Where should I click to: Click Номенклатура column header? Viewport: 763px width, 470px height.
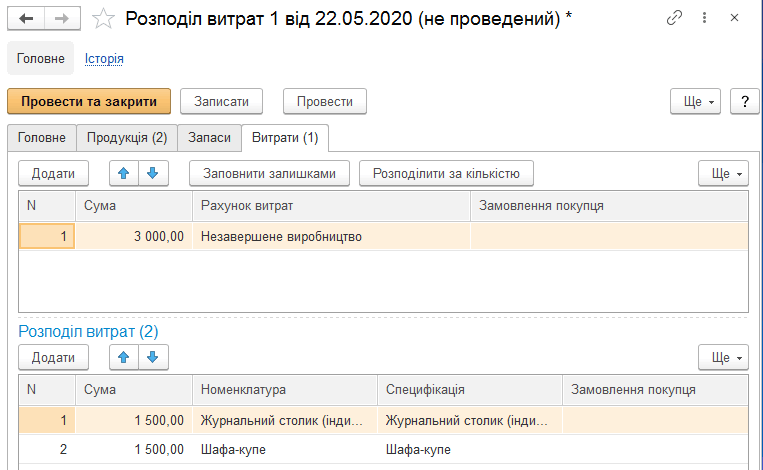tap(285, 390)
